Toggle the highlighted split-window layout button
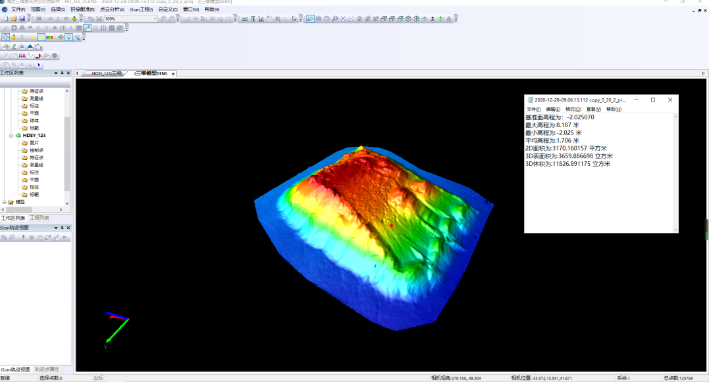Image resolution: width=709 pixels, height=385 pixels. point(87,28)
